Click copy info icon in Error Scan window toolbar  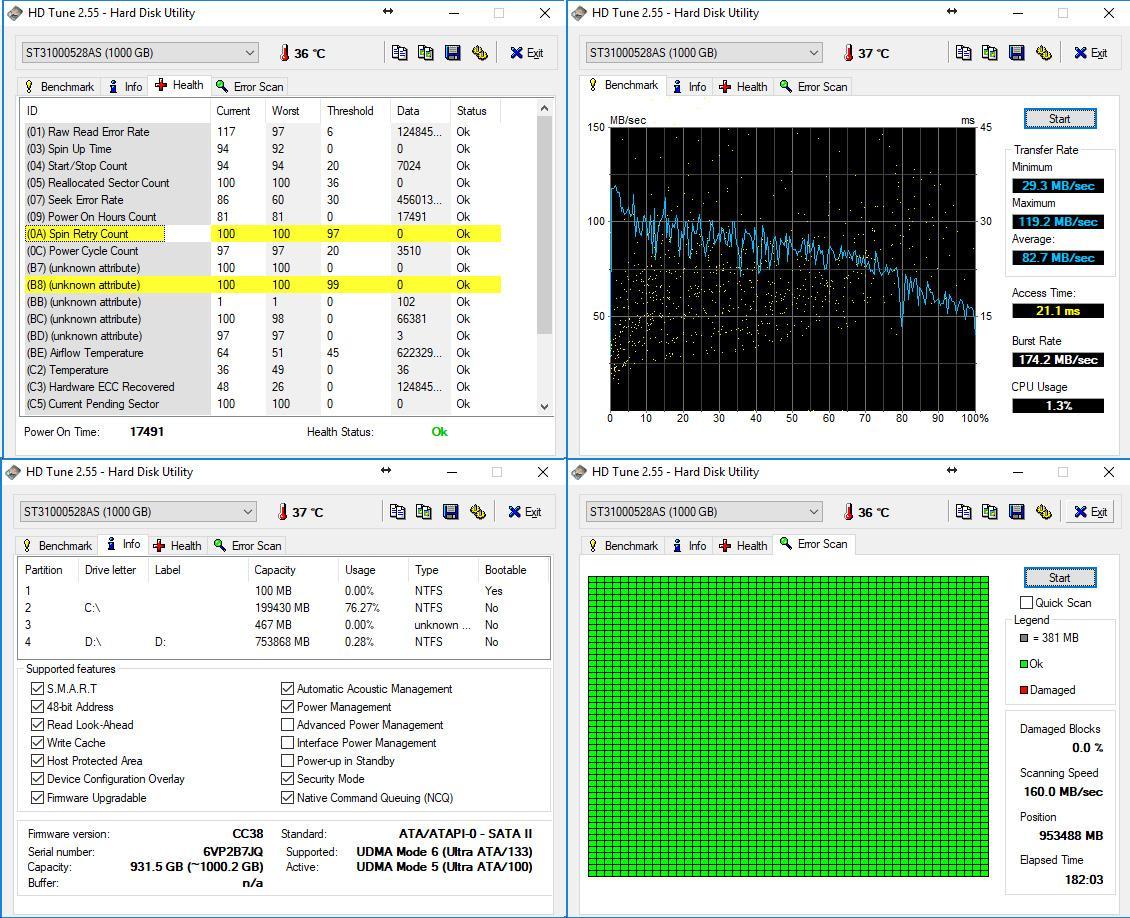tap(963, 512)
